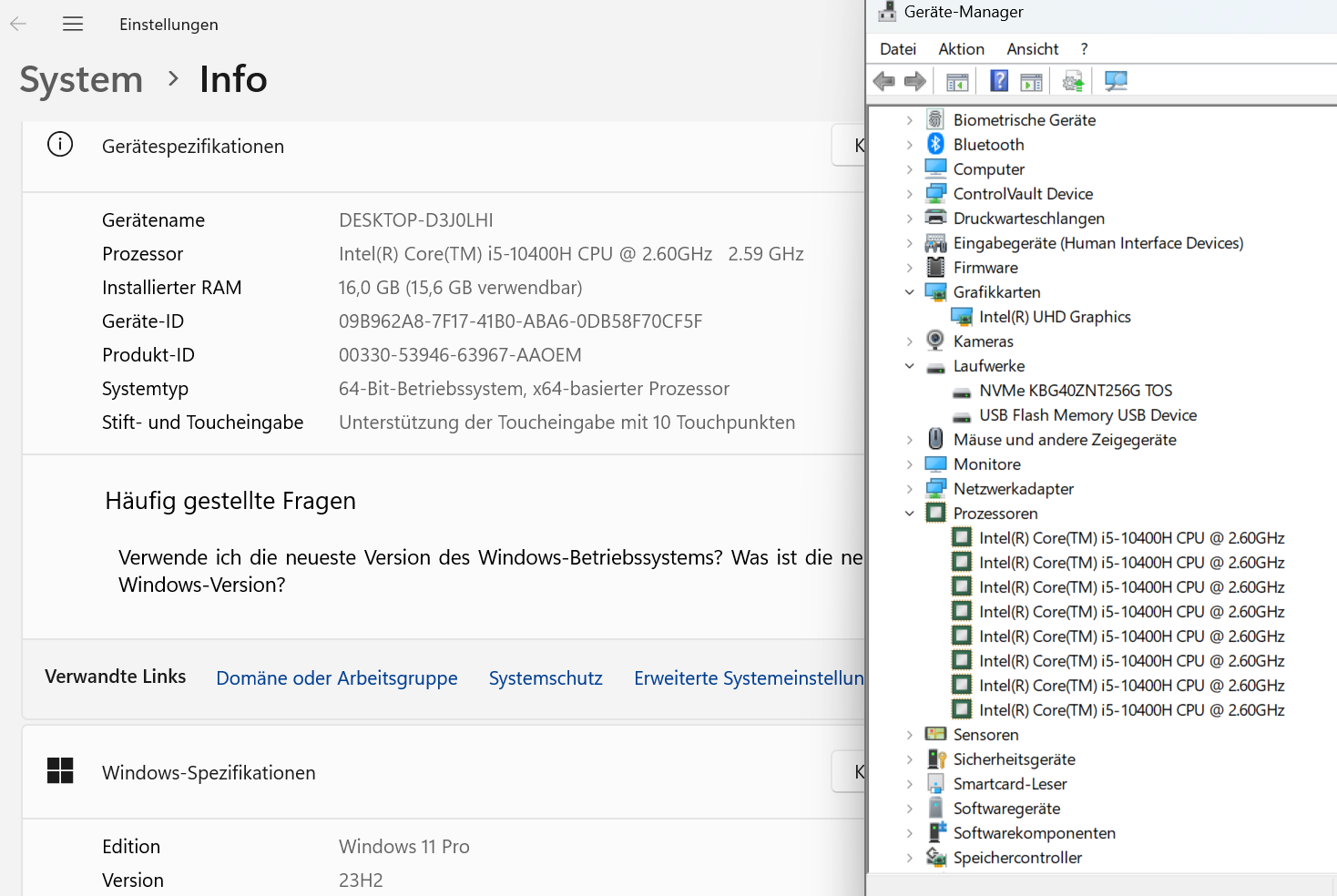Select the Netzwerkadapter icon
The width and height of the screenshot is (1337, 896).
pos(935,488)
